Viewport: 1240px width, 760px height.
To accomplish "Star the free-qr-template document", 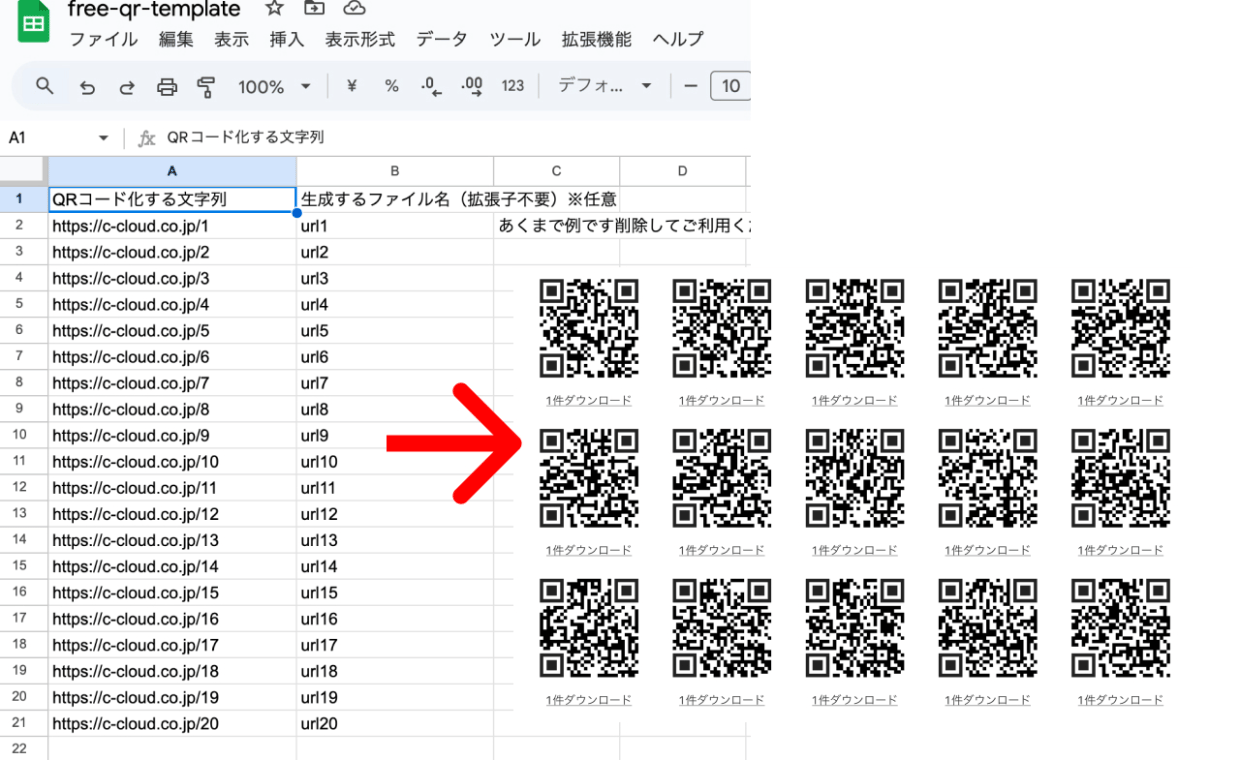I will (x=274, y=9).
